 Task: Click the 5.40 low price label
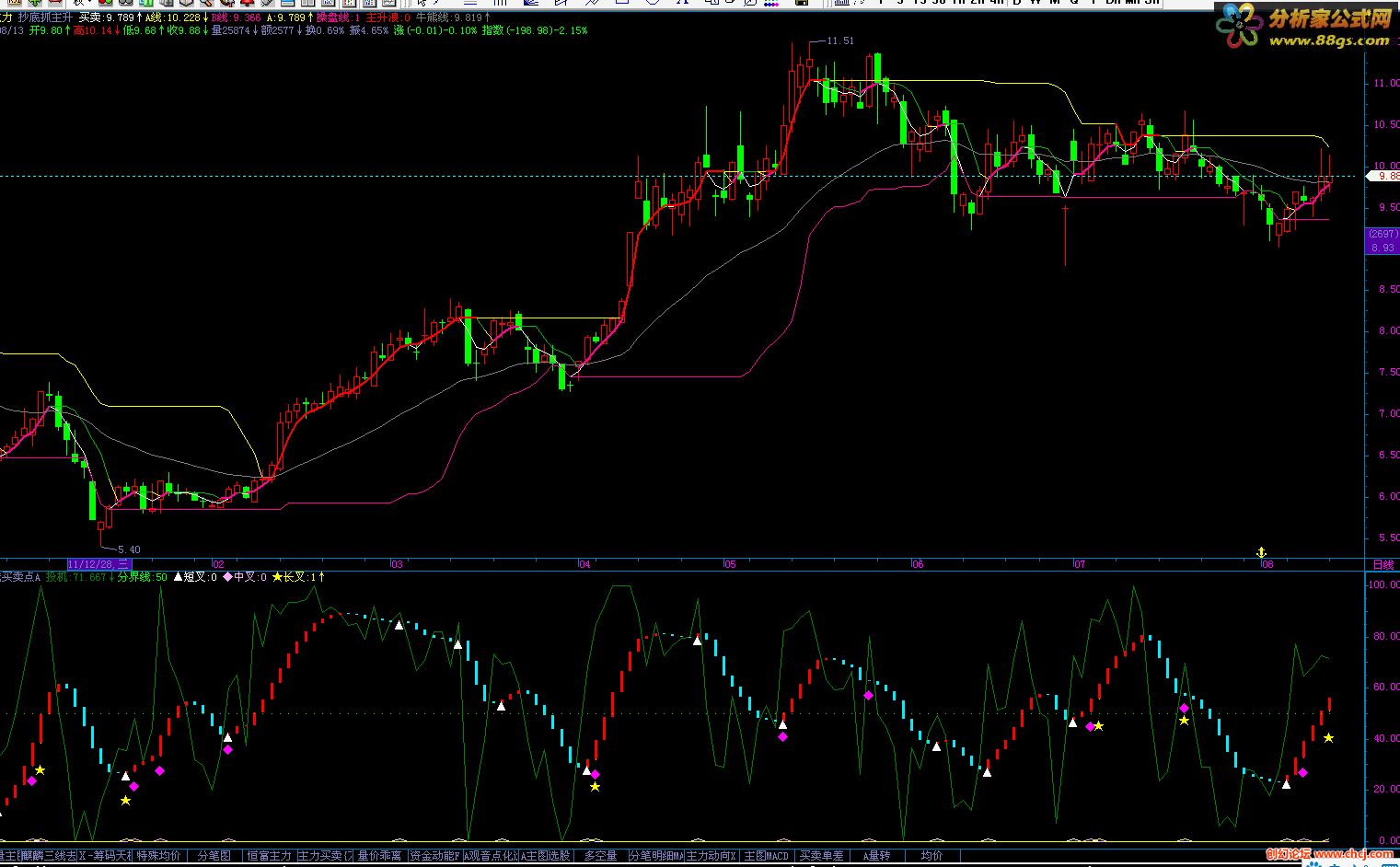tap(129, 549)
